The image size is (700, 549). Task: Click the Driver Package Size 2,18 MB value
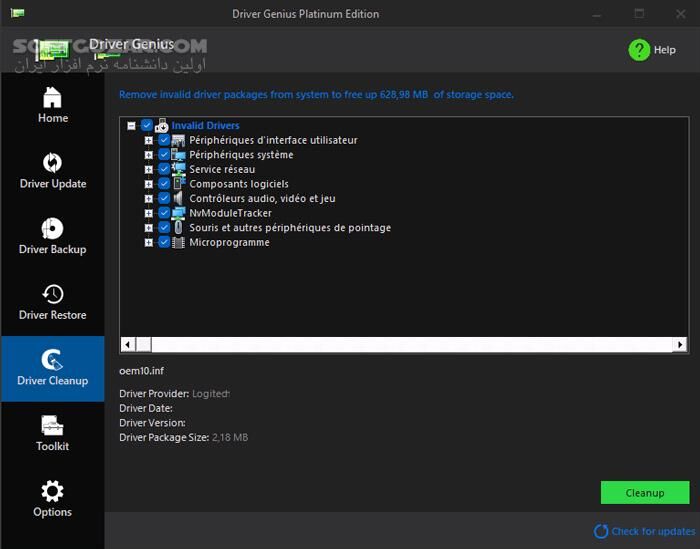[x=230, y=437]
